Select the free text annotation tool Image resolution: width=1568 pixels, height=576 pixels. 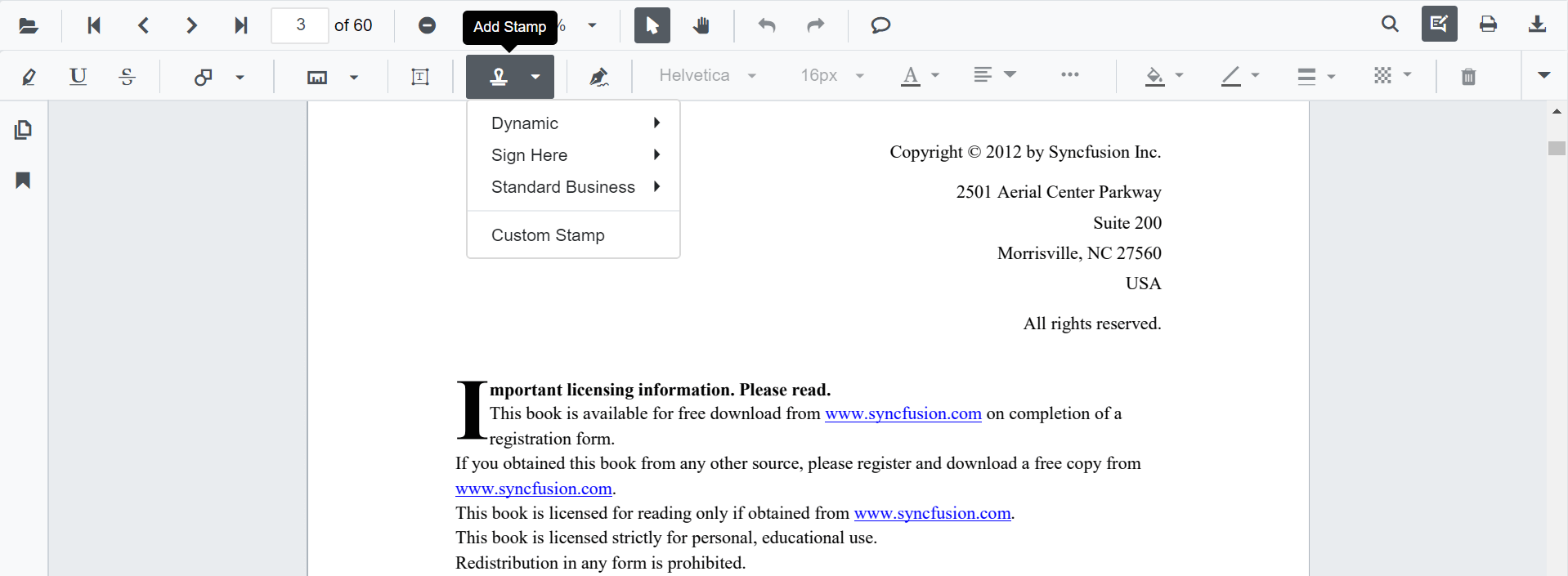[x=420, y=77]
